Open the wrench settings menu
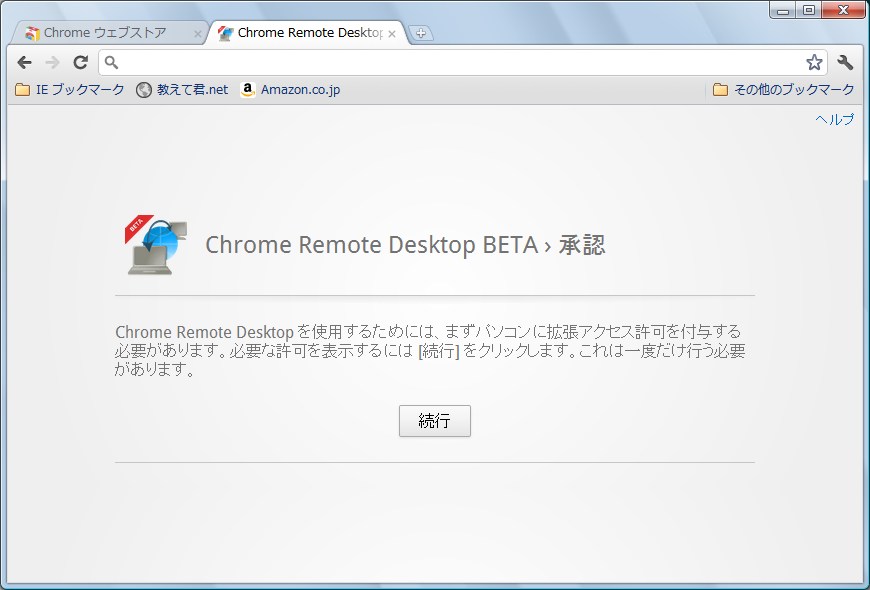The width and height of the screenshot is (870, 590). coord(845,62)
